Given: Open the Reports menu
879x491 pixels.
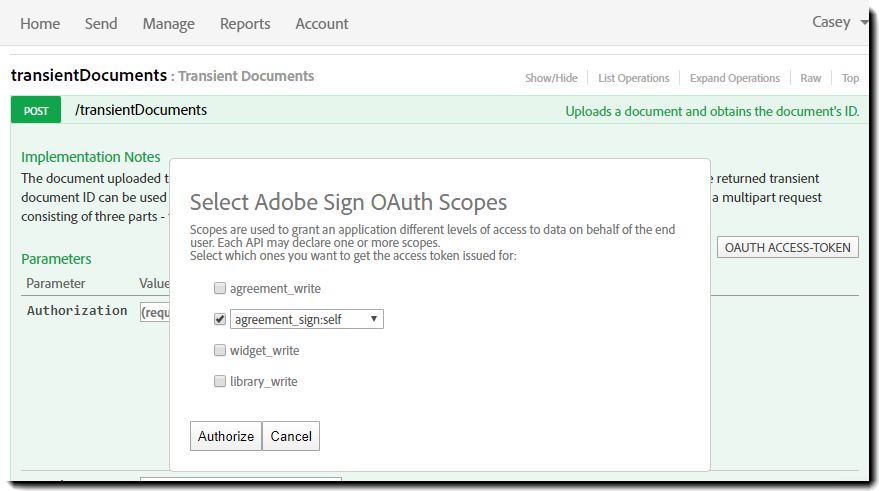Looking at the screenshot, I should (x=245, y=24).
